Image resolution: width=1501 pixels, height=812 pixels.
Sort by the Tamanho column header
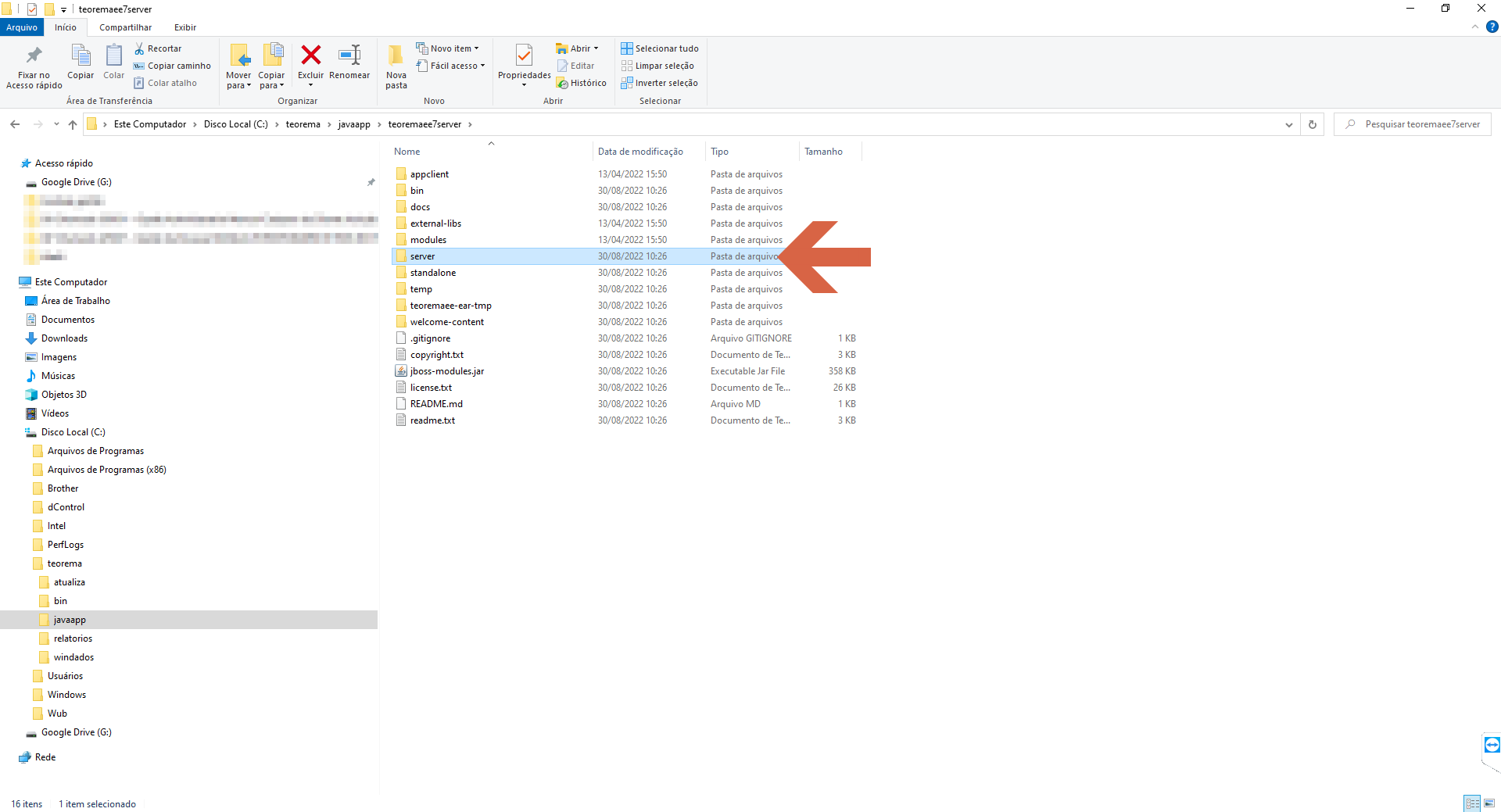829,152
